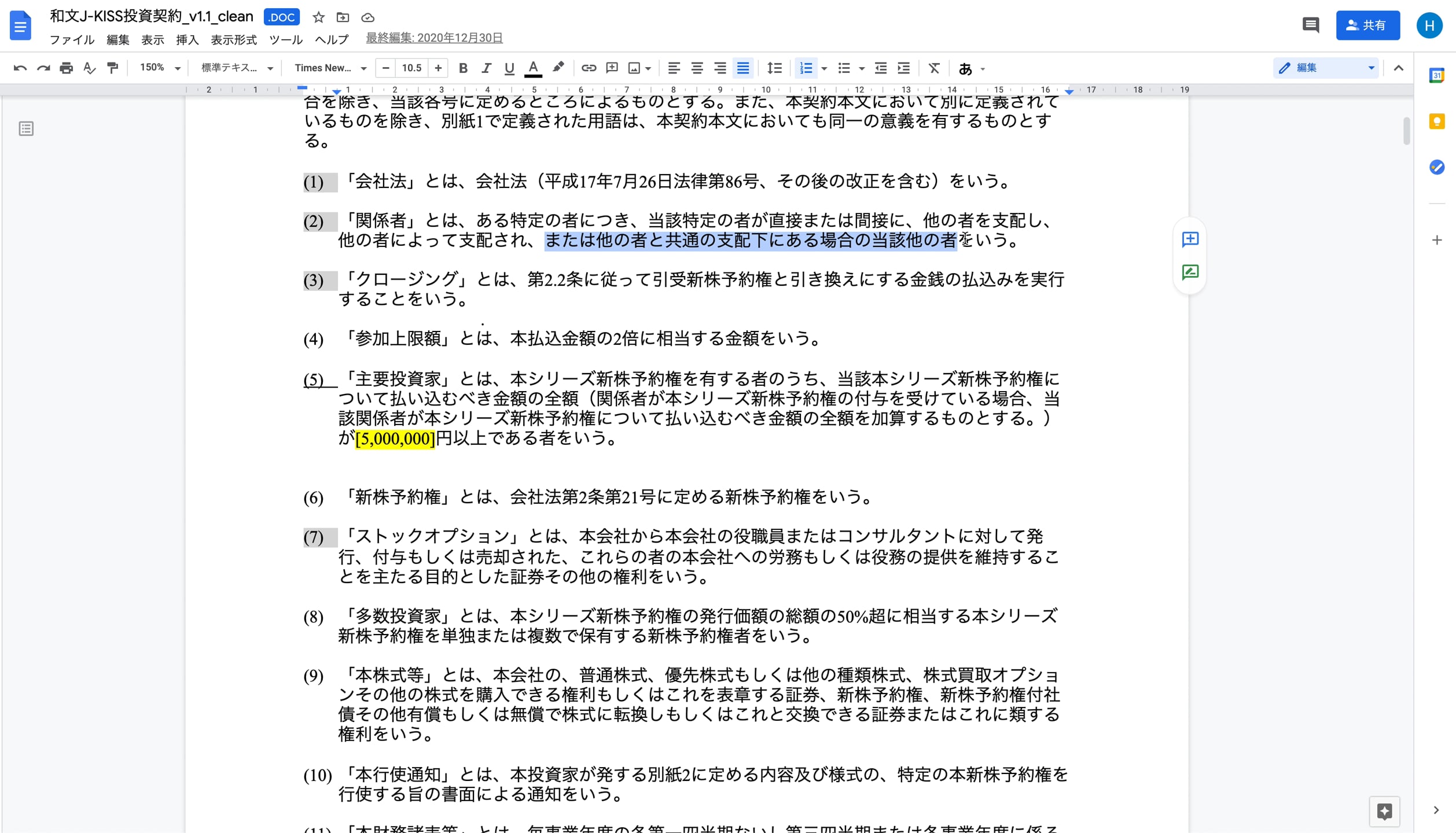Toggle italic formatting
Viewport: 1456px width, 833px height.
click(486, 68)
